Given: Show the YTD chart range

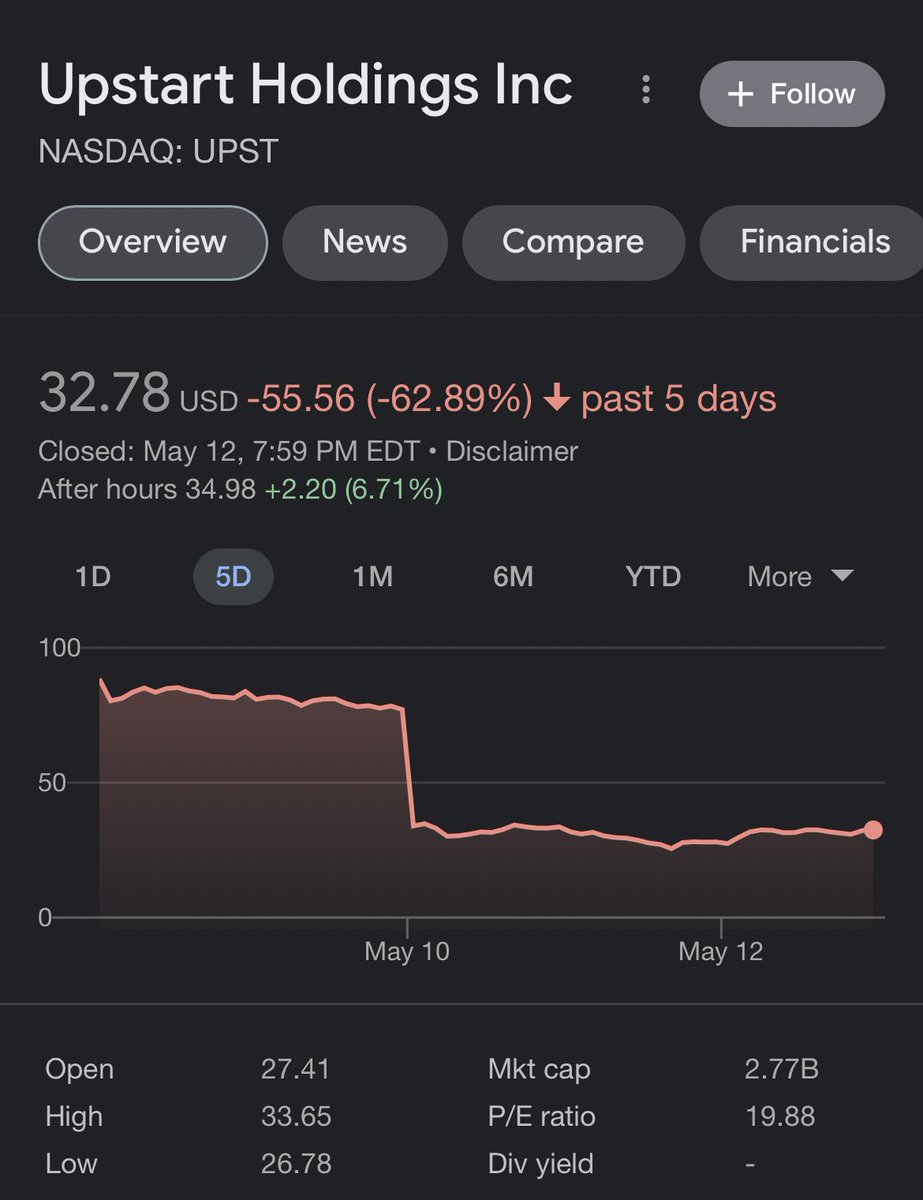Looking at the screenshot, I should coord(653,577).
